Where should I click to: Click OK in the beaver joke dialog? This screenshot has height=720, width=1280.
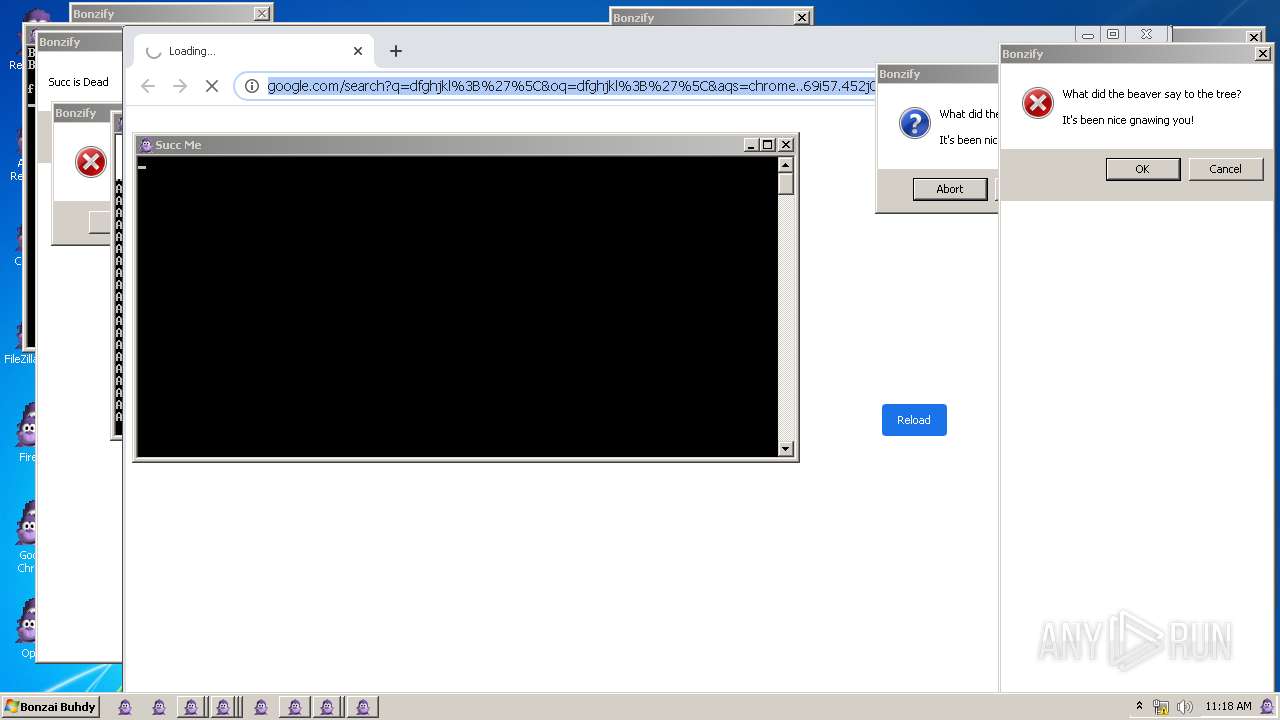tap(1143, 169)
